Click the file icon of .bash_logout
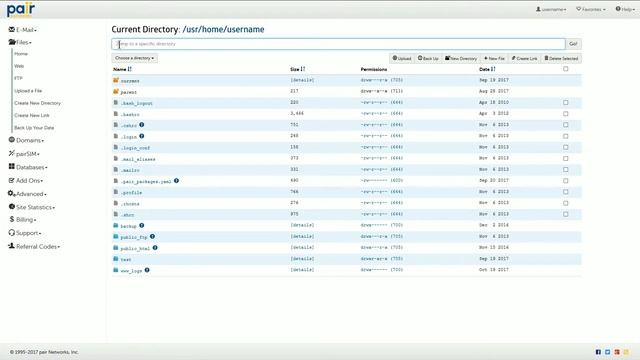The image size is (640, 360). coord(116,103)
